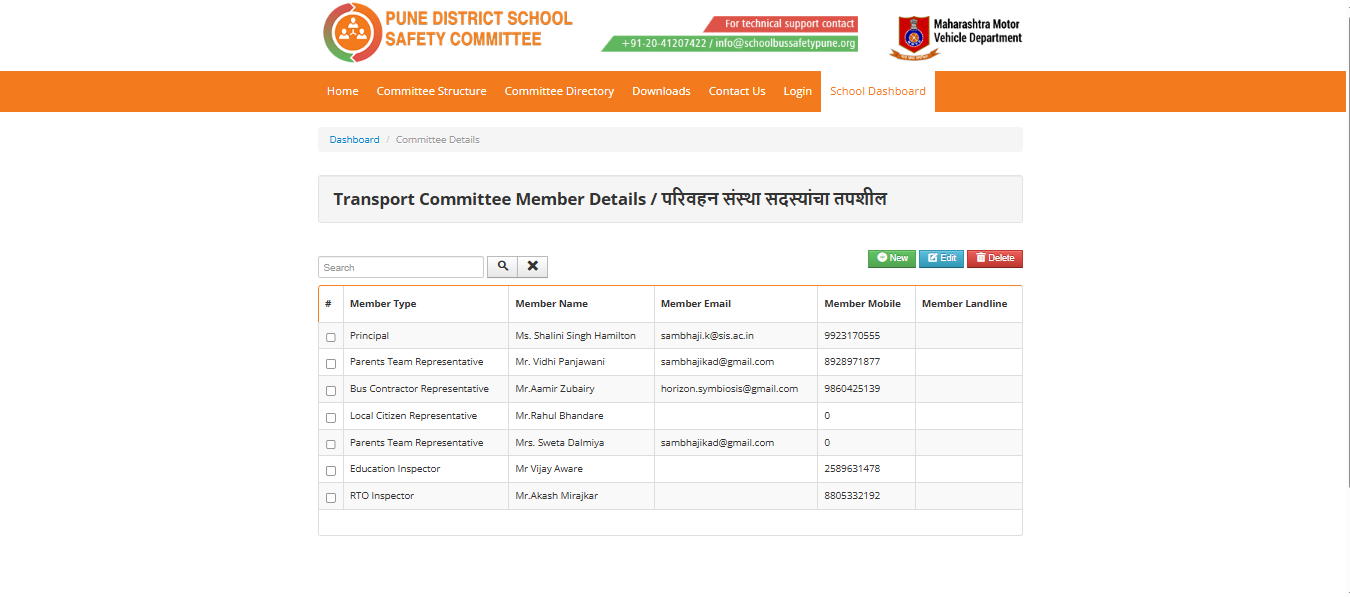The width and height of the screenshot is (1350, 597).
Task: Go to the Committee Directory page
Action: [559, 91]
